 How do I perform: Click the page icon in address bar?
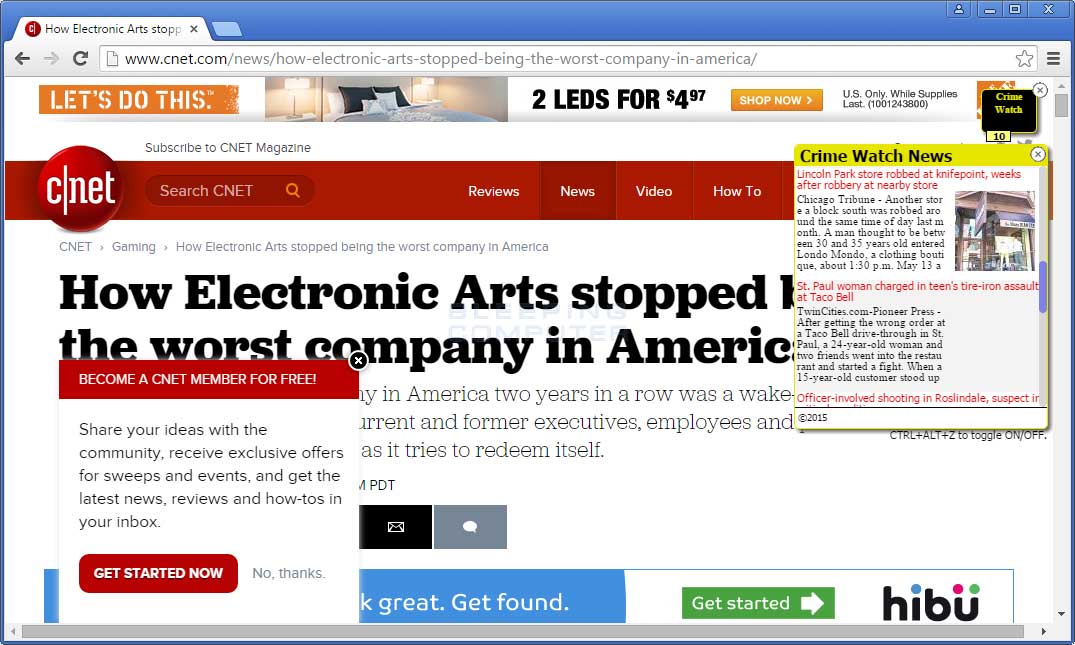coord(112,58)
